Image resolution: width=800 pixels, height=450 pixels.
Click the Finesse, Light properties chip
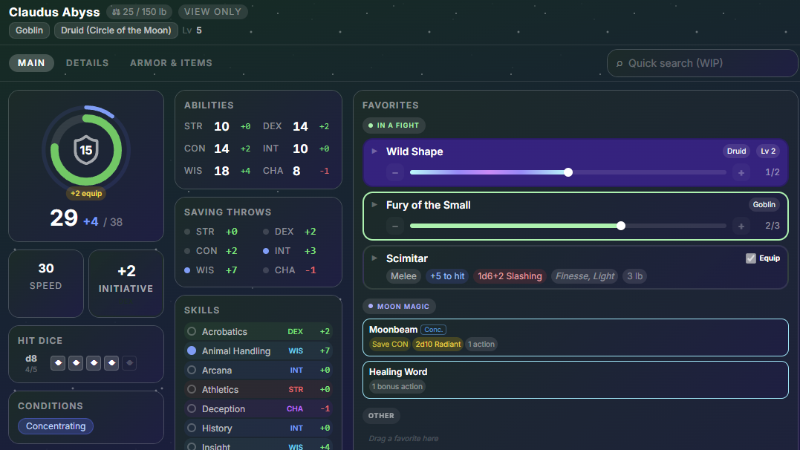(585, 276)
